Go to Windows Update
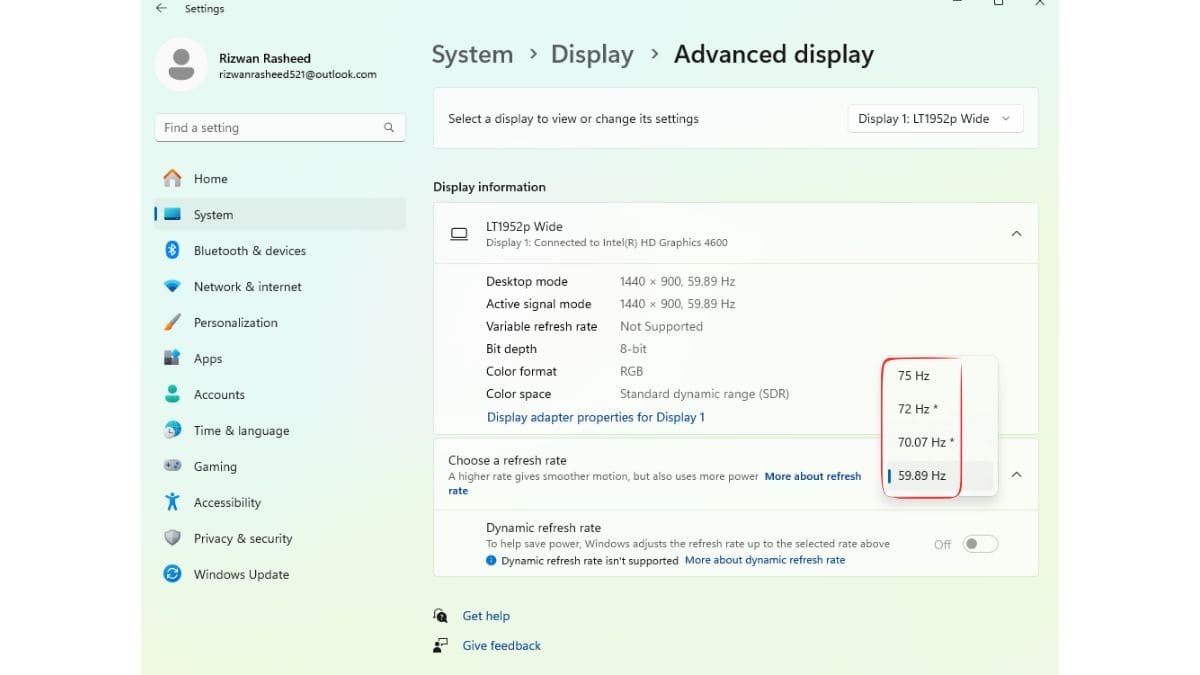The image size is (1200, 675). tap(241, 574)
